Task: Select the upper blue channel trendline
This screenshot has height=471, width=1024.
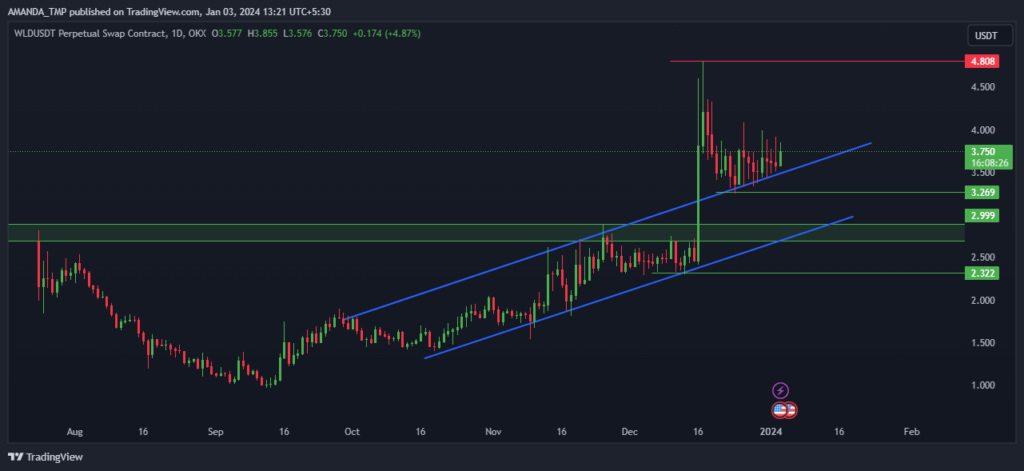Action: pos(608,230)
